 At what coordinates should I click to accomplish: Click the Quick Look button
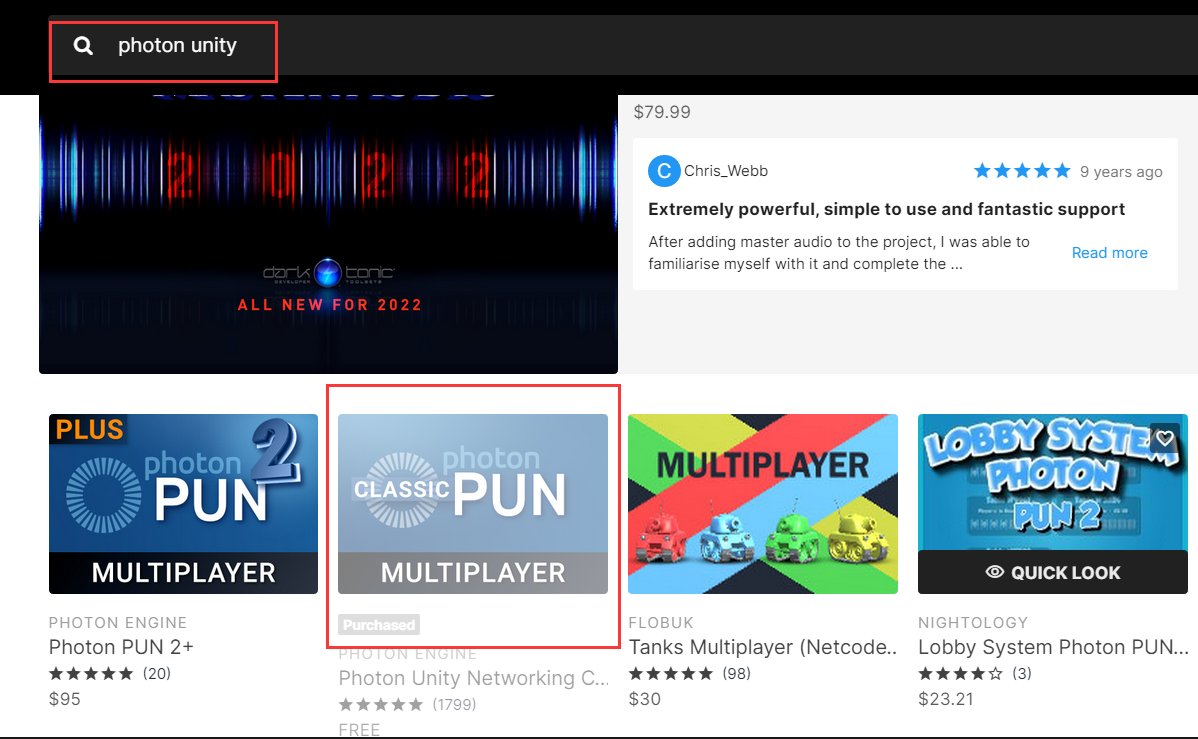click(x=1053, y=572)
